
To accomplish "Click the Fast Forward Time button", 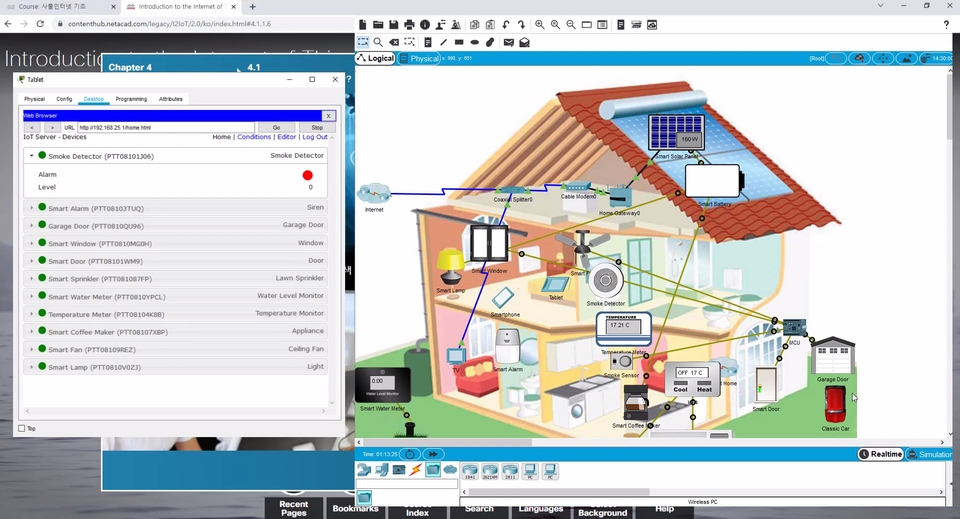I will pos(433,454).
